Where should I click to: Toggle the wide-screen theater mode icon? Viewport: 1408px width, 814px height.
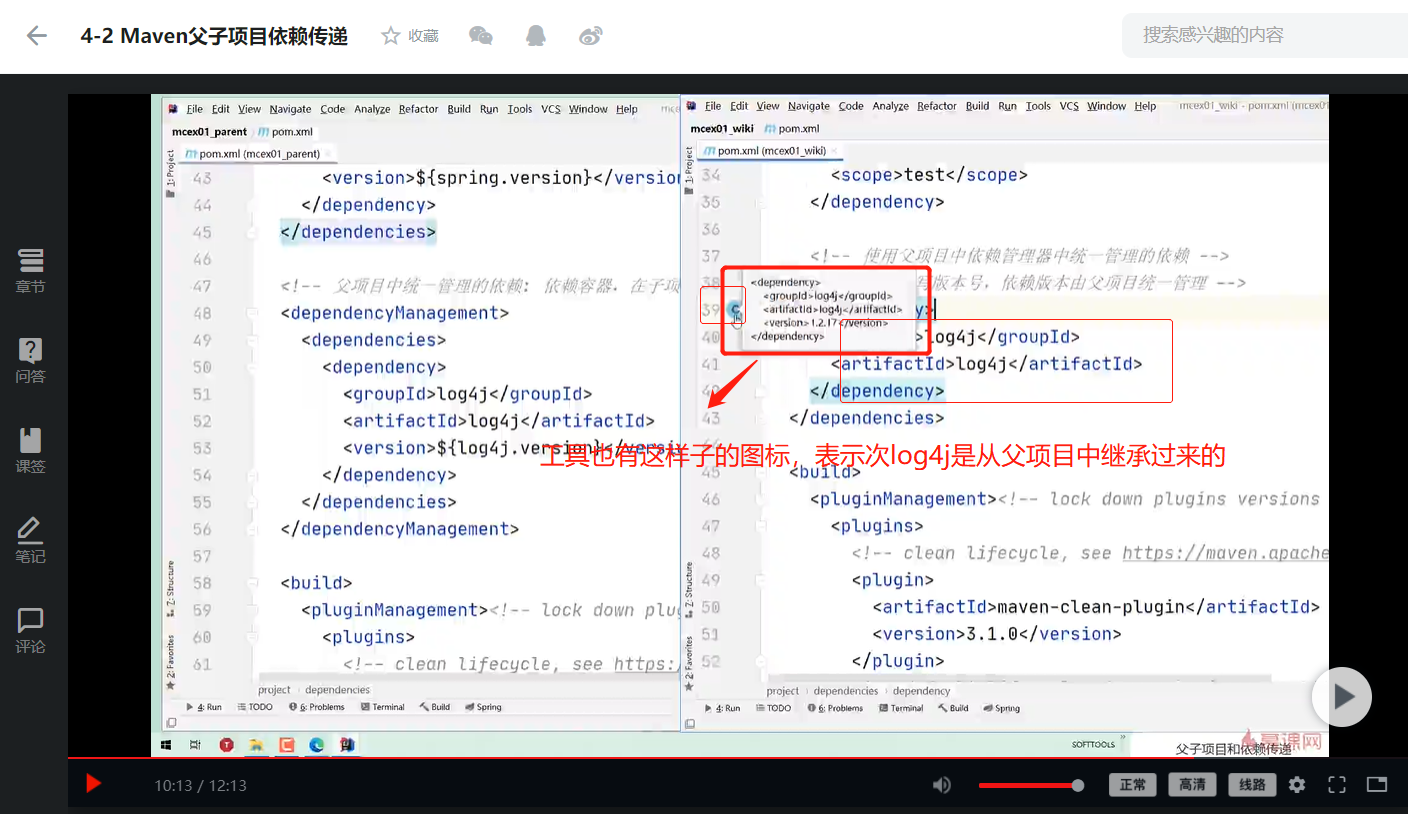[1377, 785]
